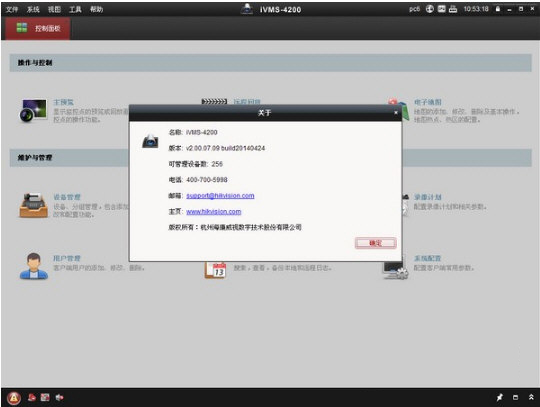
Task: Click the calendar log search icon
Action: tap(215, 271)
